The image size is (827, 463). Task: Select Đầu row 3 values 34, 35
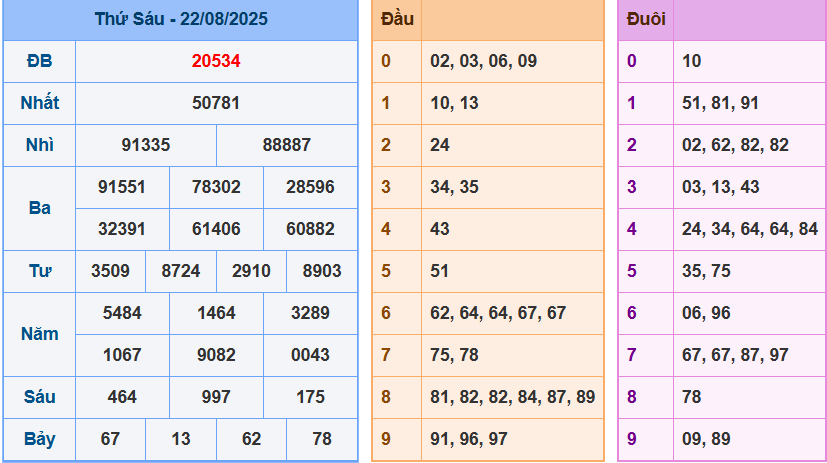(454, 187)
